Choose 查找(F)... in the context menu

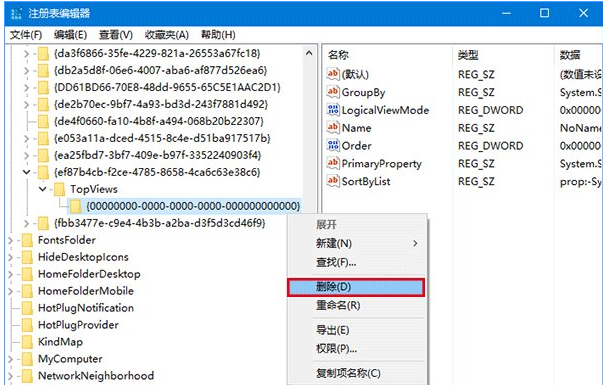coord(356,262)
